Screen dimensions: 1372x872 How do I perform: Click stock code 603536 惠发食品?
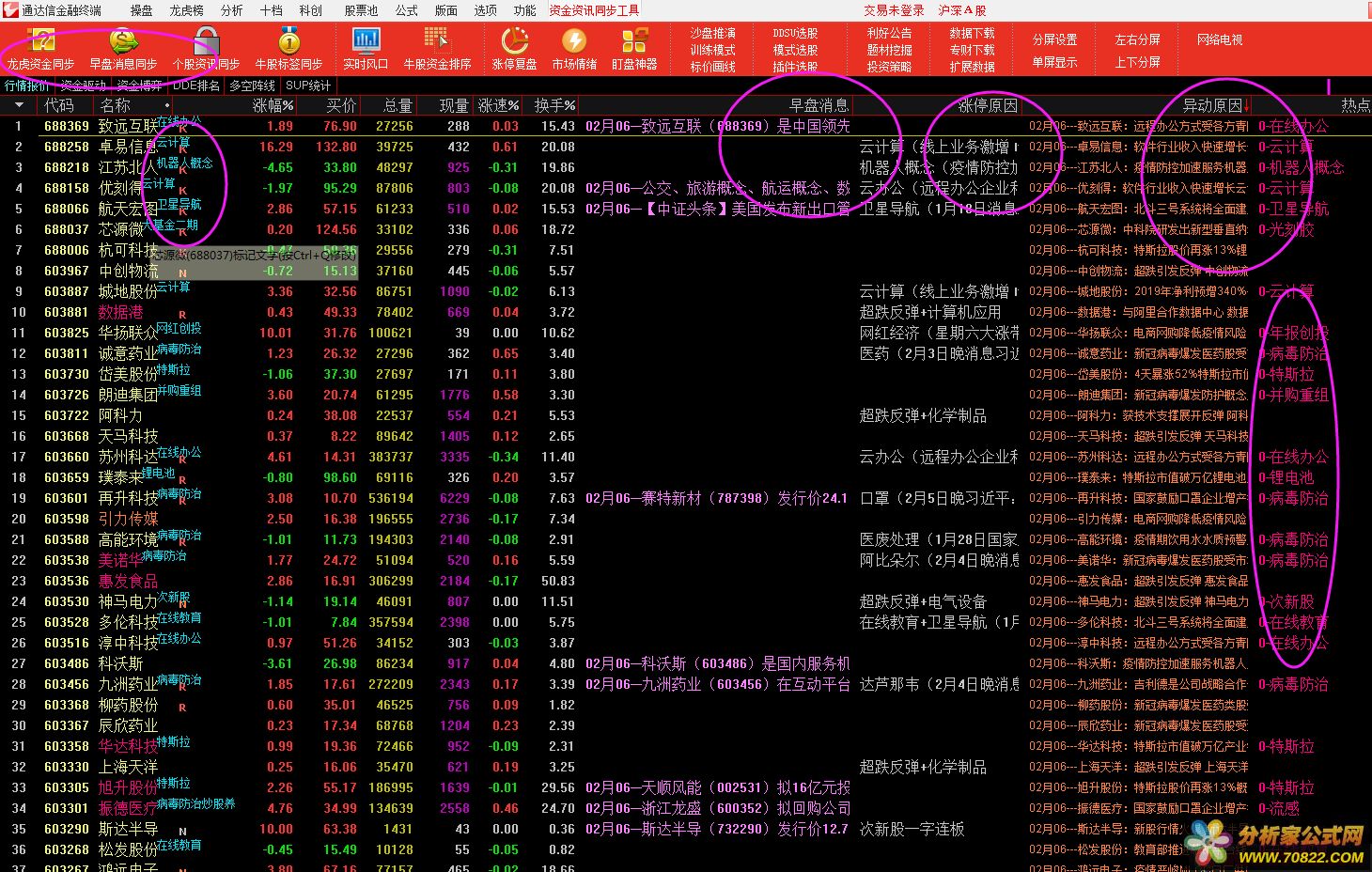[x=67, y=581]
